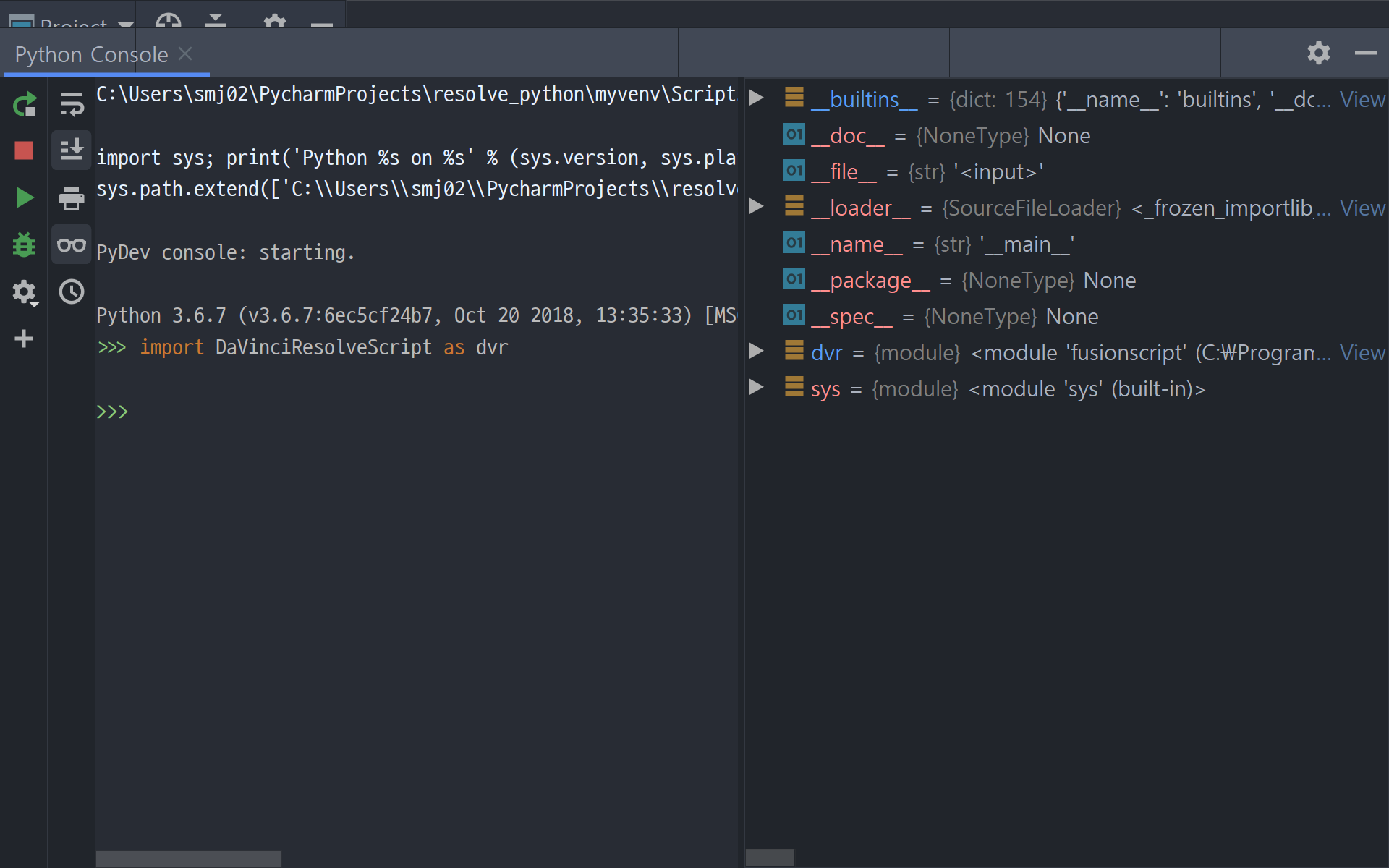Expand the __builtins__ variable node
This screenshot has width=1389, height=868.
[757, 98]
